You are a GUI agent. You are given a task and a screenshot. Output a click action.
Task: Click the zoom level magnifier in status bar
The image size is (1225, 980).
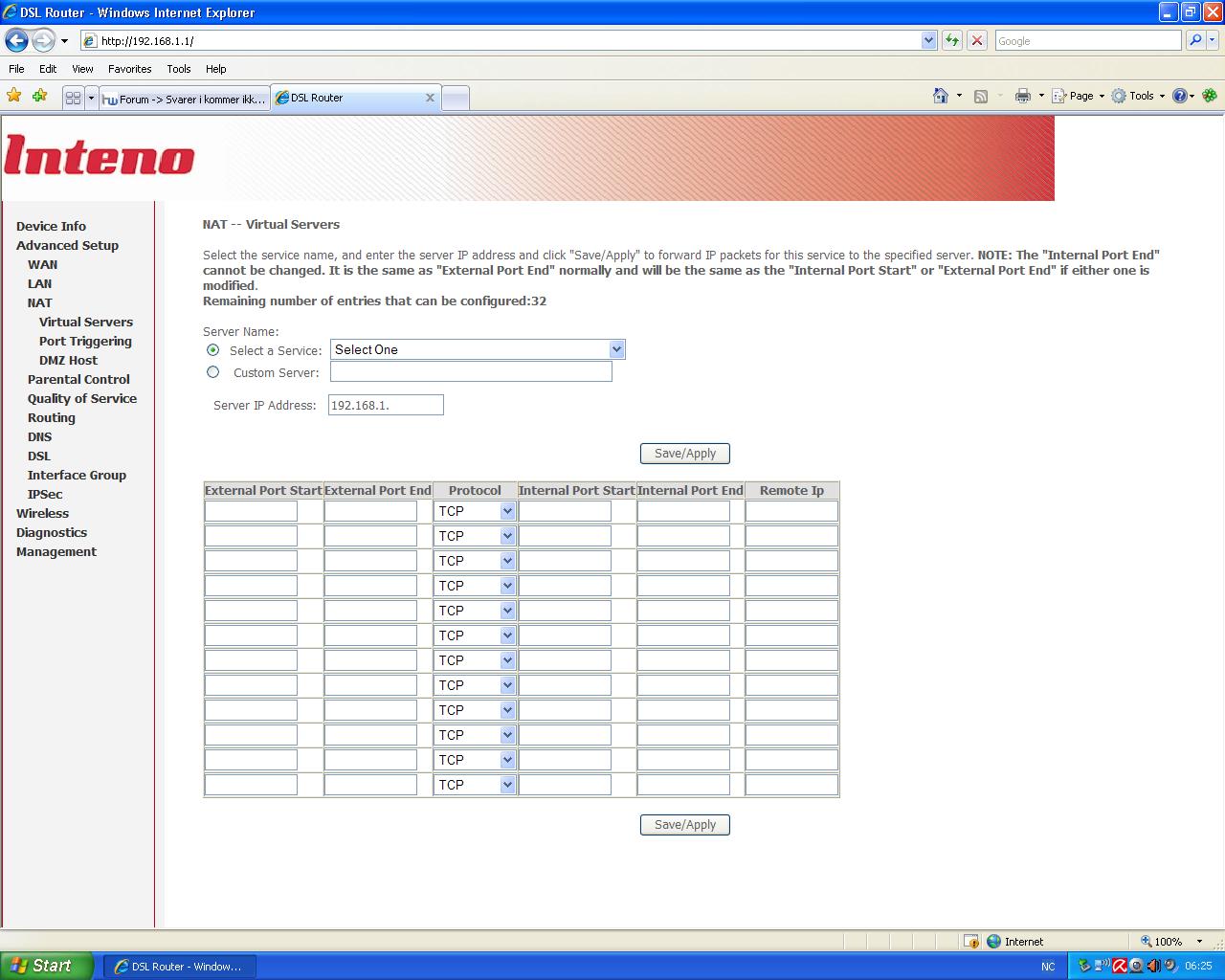tap(1147, 941)
